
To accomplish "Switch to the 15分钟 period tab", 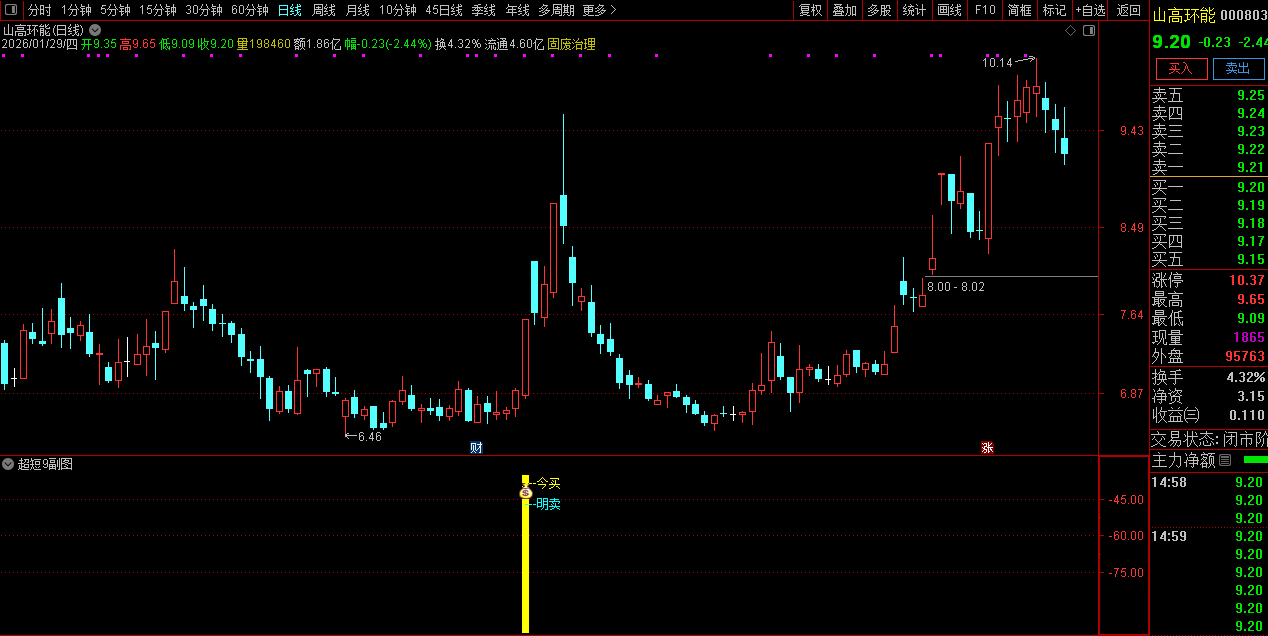I will tap(157, 10).
